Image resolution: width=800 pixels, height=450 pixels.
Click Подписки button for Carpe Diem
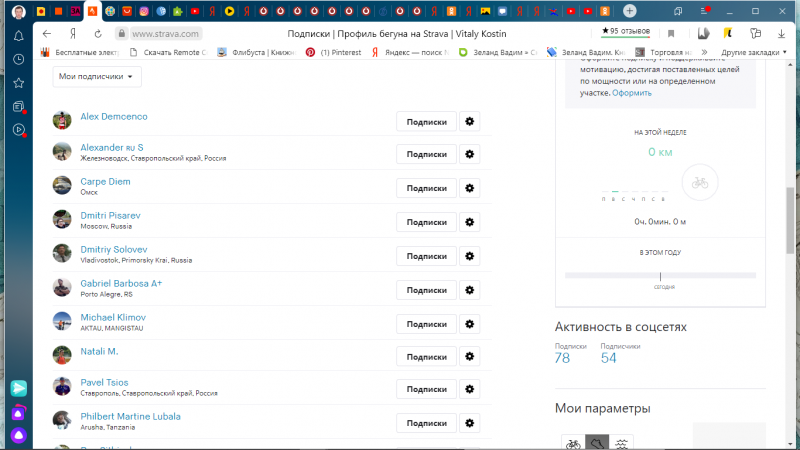pos(427,188)
